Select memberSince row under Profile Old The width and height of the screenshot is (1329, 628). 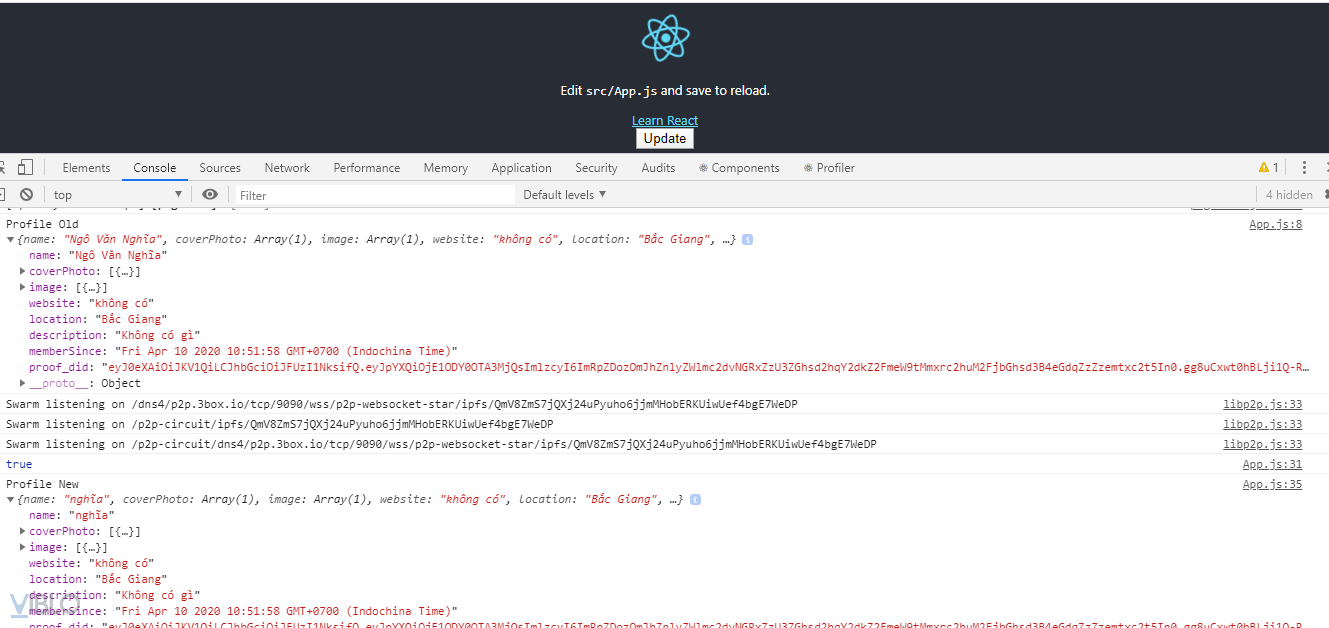coord(243,351)
